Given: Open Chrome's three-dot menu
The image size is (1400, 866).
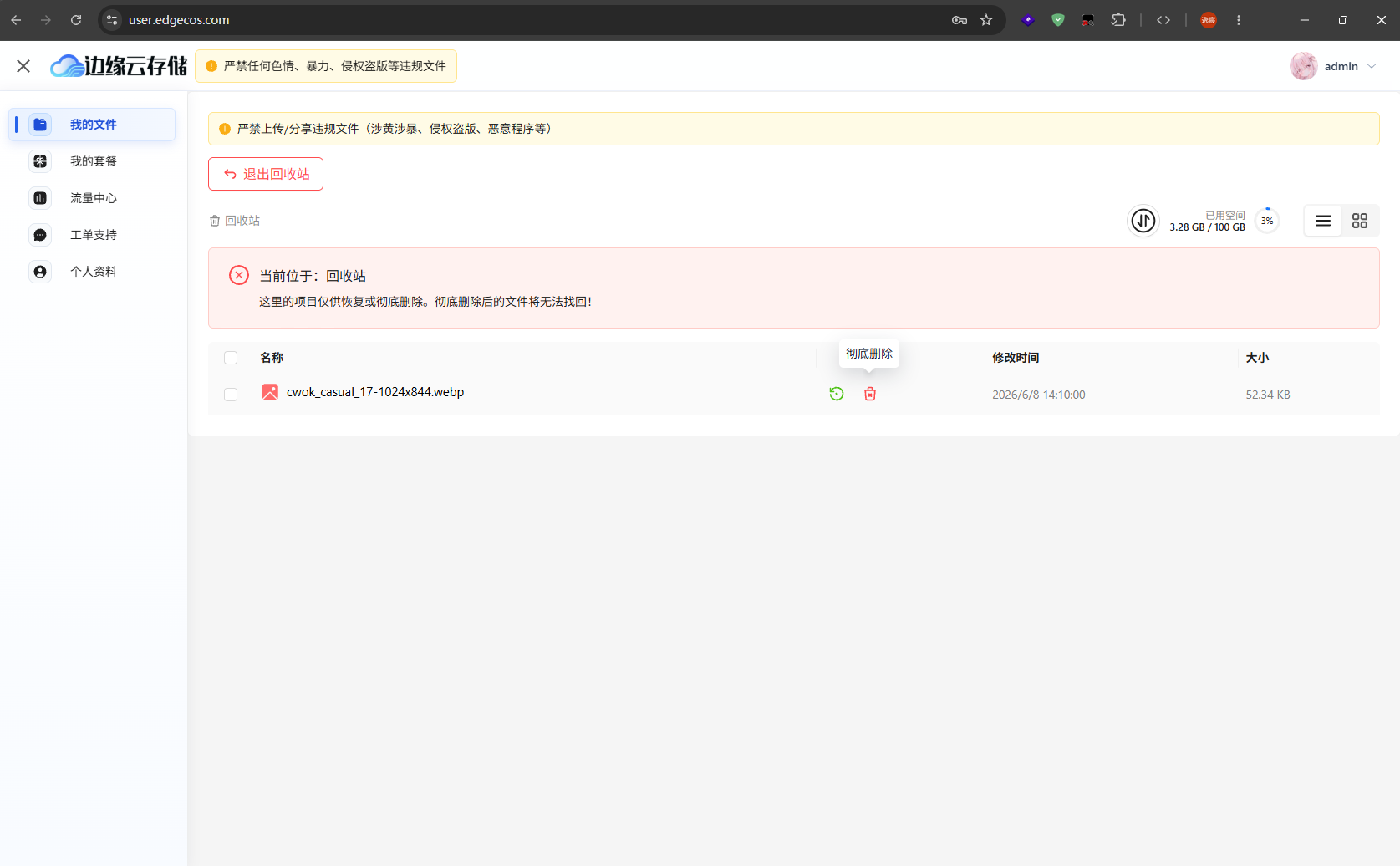Looking at the screenshot, I should tap(1239, 20).
